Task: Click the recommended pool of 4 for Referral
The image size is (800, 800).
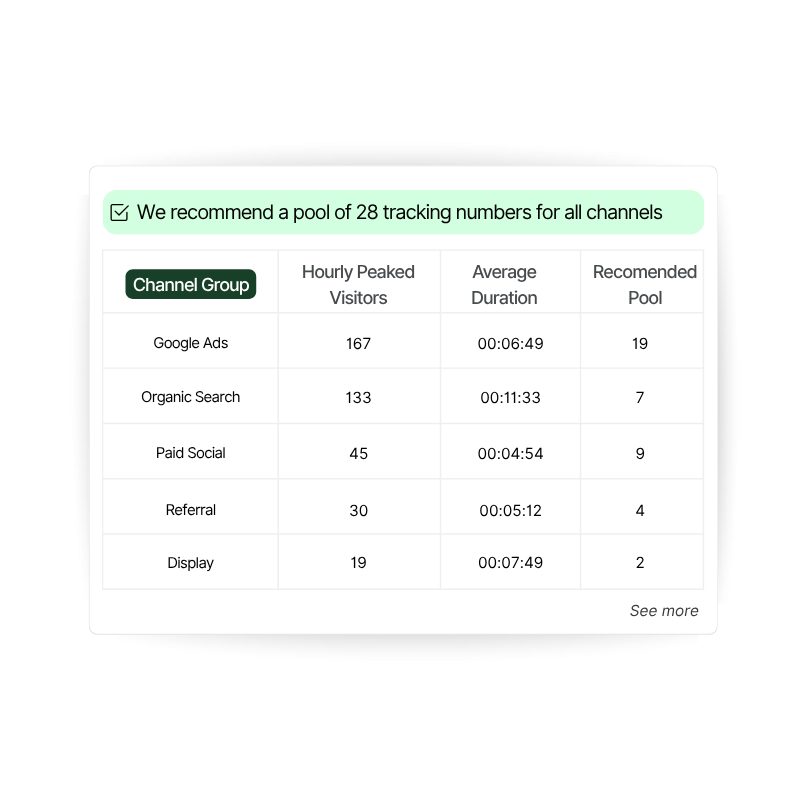Action: point(640,509)
